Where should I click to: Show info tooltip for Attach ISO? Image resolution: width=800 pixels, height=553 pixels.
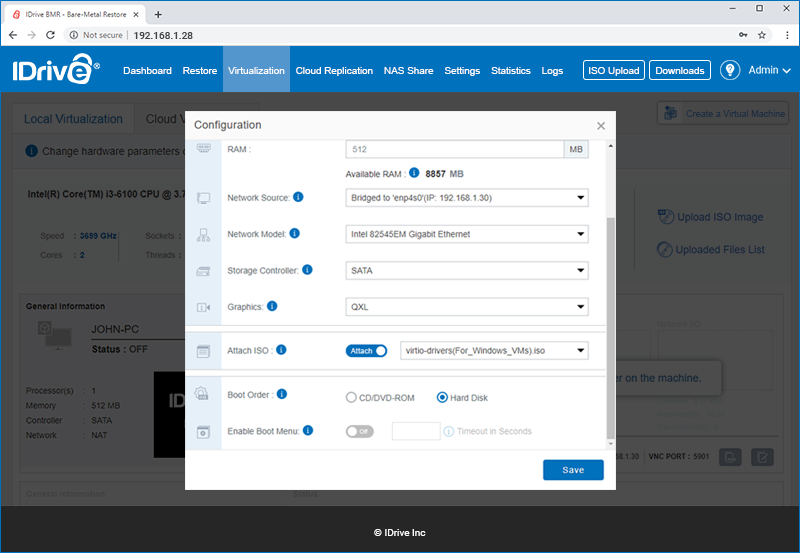click(281, 349)
